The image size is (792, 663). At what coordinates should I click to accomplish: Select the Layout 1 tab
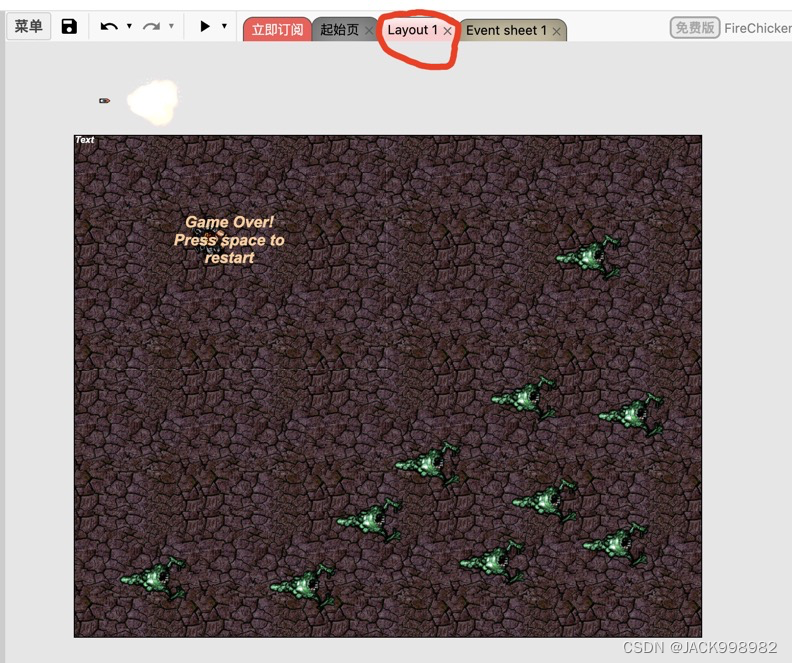pos(412,30)
